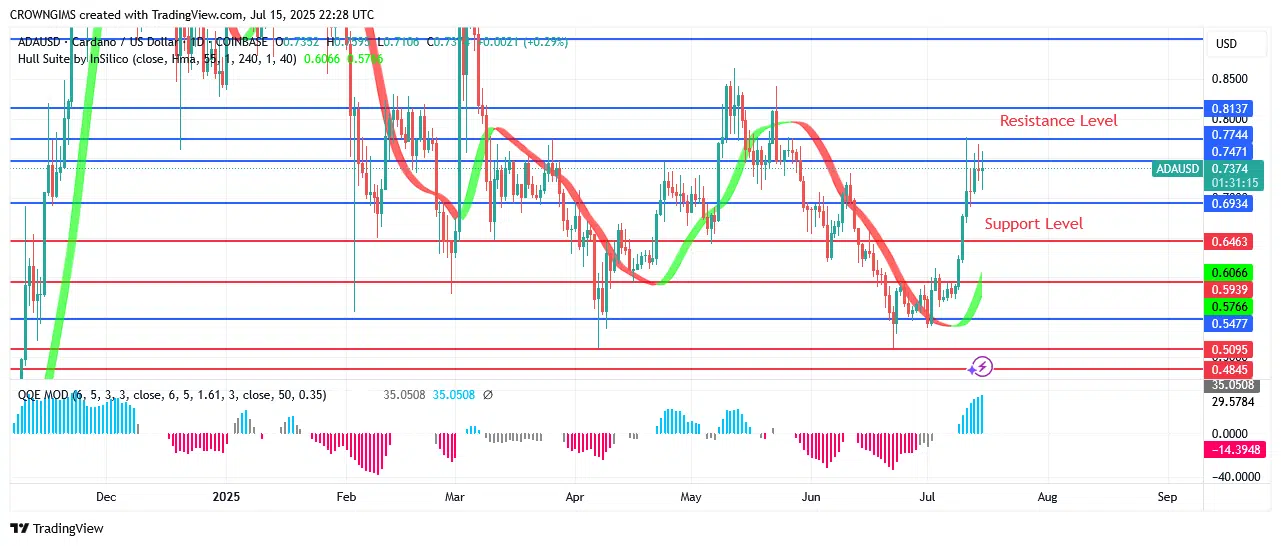The image size is (1281, 546).
Task: Click the 2025 year marker on time axis
Action: pyautogui.click(x=226, y=496)
